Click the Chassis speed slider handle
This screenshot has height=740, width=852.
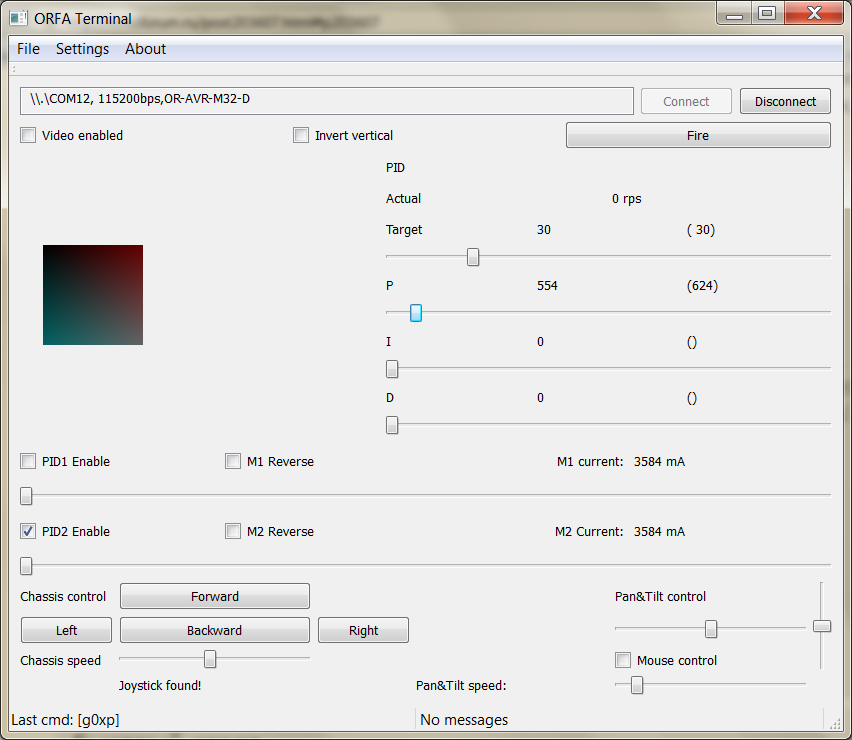pyautogui.click(x=210, y=659)
